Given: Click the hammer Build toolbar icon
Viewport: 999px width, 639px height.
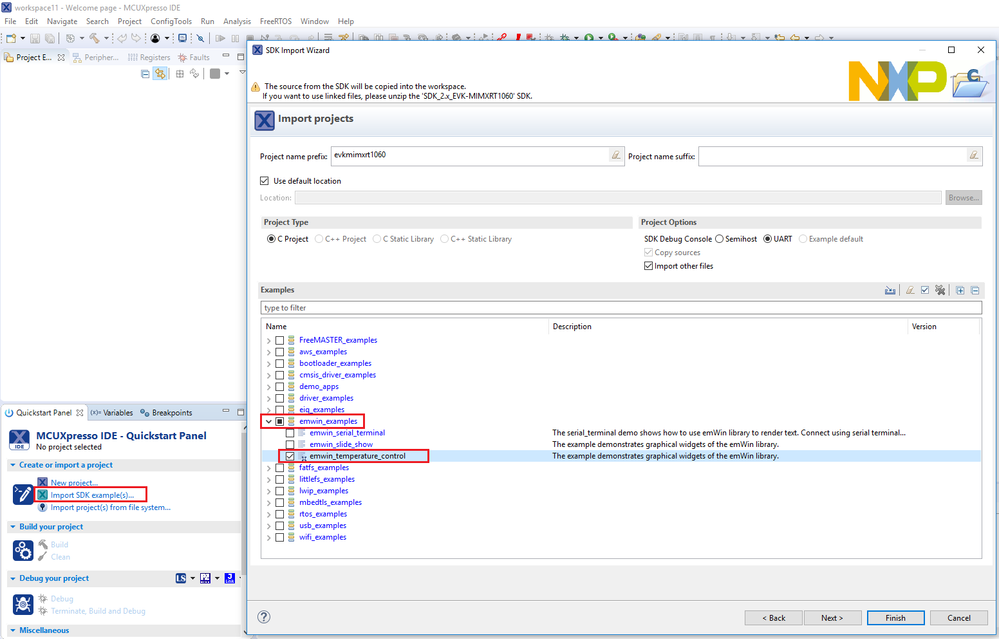Looking at the screenshot, I should coord(94,38).
